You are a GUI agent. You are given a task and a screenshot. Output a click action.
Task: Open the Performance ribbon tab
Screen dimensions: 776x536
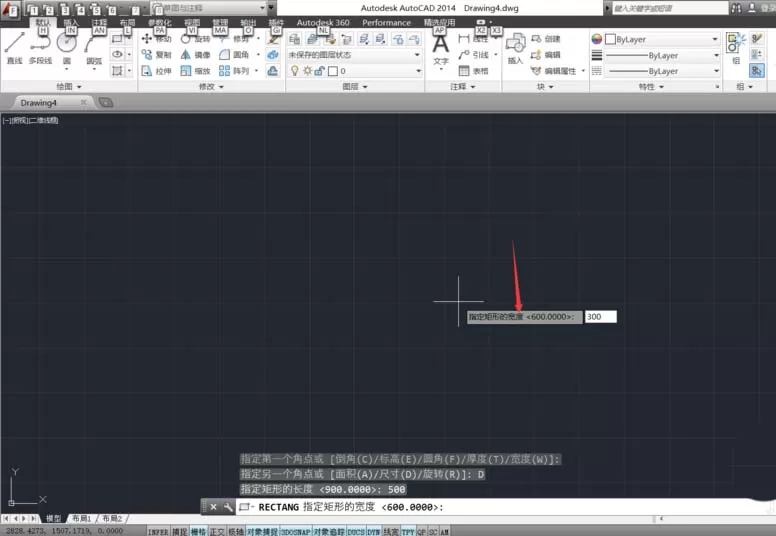point(387,22)
